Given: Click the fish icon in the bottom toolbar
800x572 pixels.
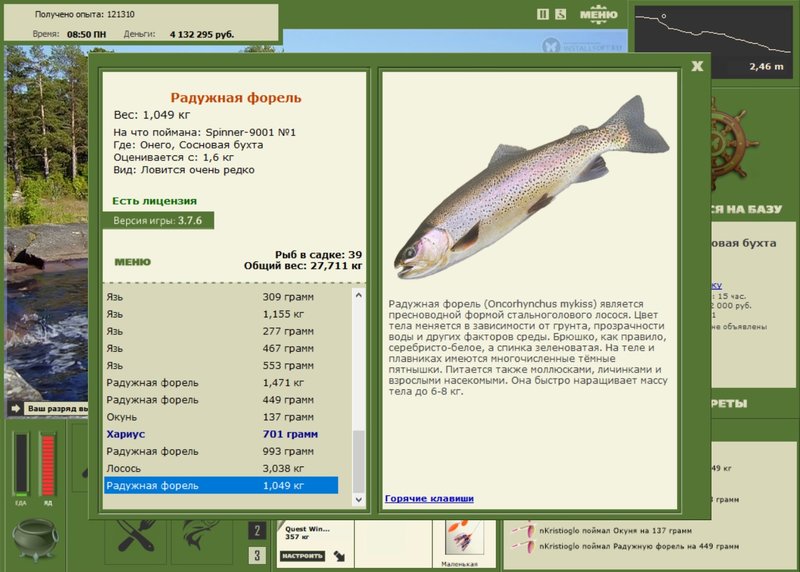Looking at the screenshot, I should 201,537.
